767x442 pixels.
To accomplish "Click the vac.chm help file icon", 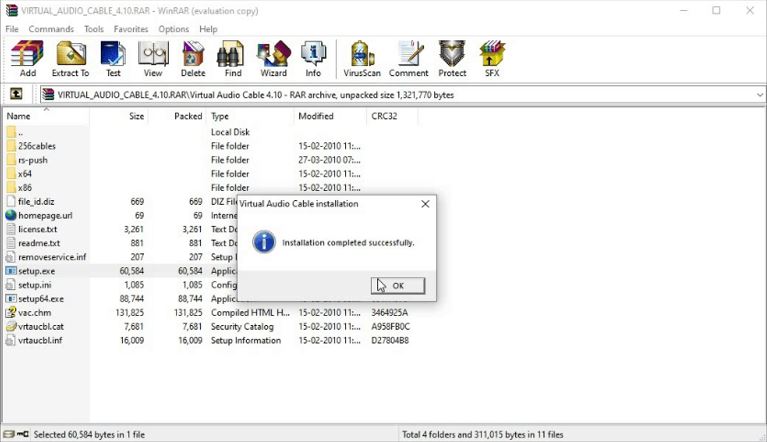I will click(11, 312).
